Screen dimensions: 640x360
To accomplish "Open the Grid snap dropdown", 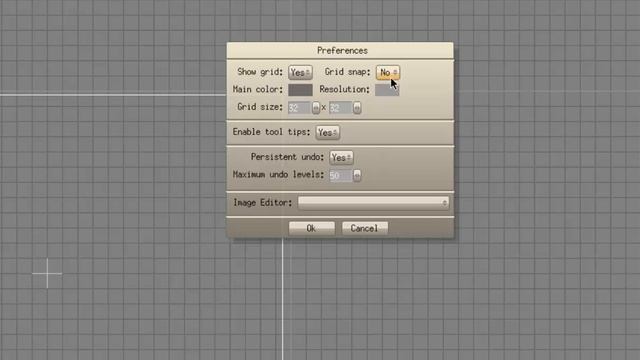I will 388,73.
